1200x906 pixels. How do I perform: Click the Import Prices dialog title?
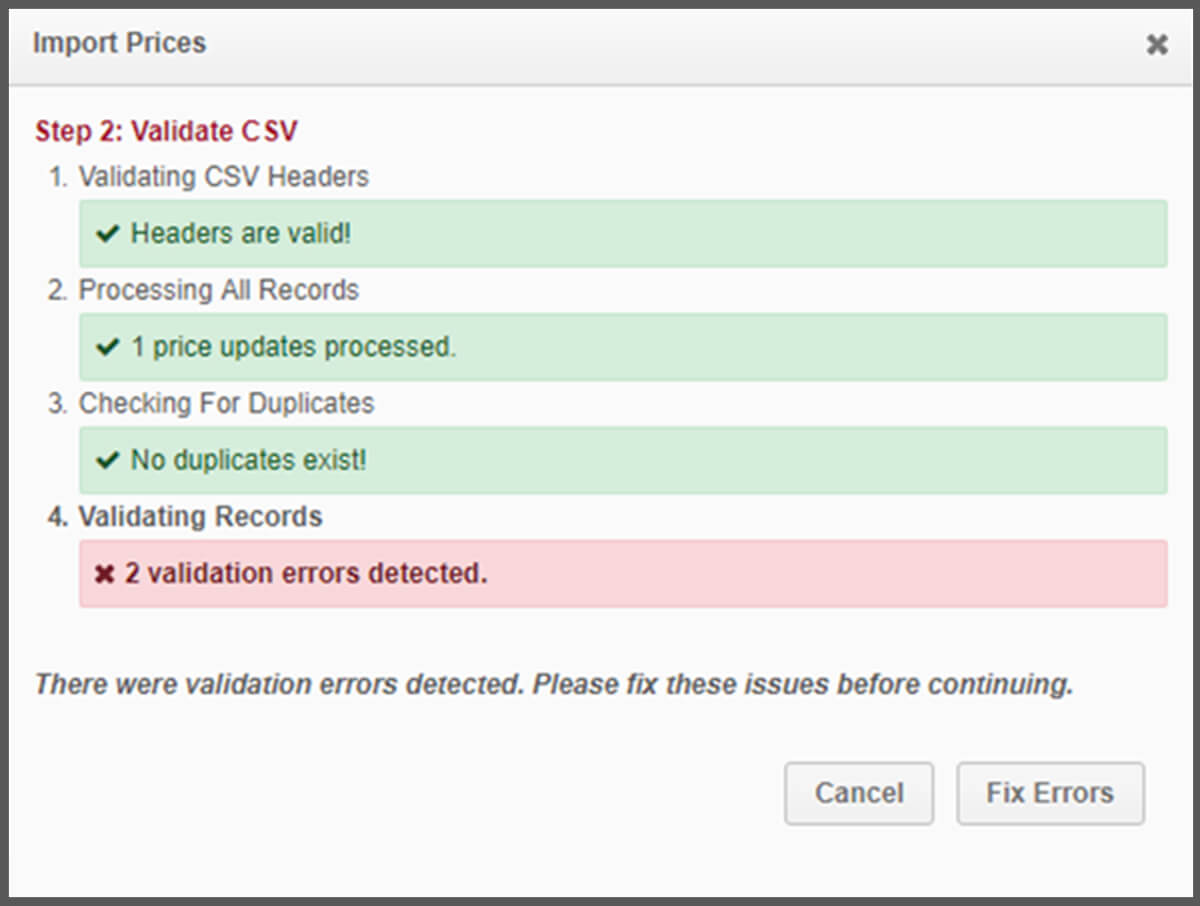click(x=120, y=43)
